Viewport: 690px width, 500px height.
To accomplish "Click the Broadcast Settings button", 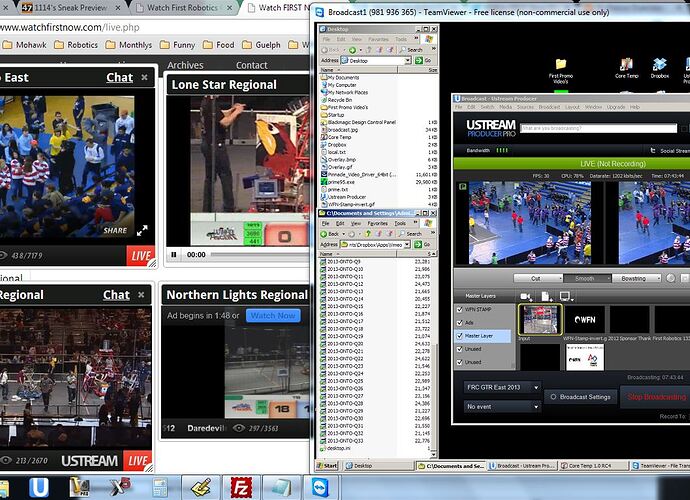I will 580,397.
